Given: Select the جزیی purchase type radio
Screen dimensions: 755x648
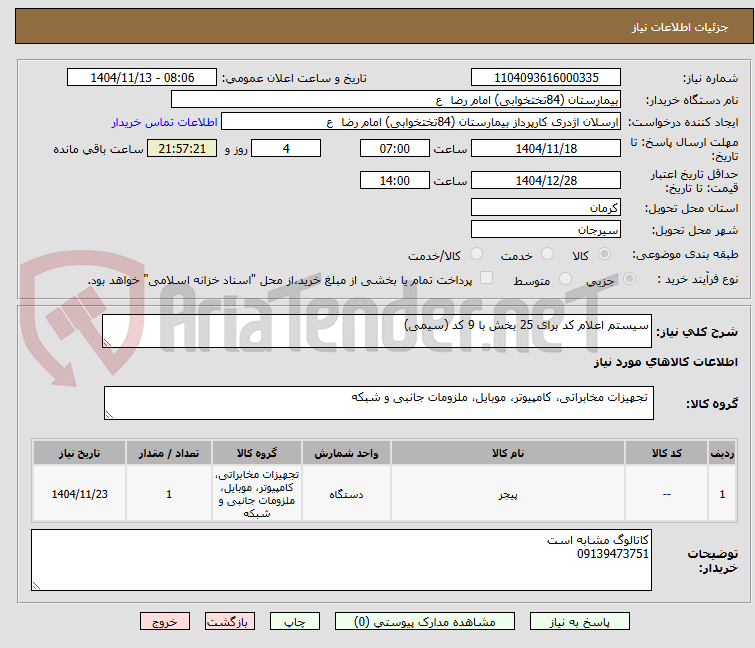Looking at the screenshot, I should [629, 279].
